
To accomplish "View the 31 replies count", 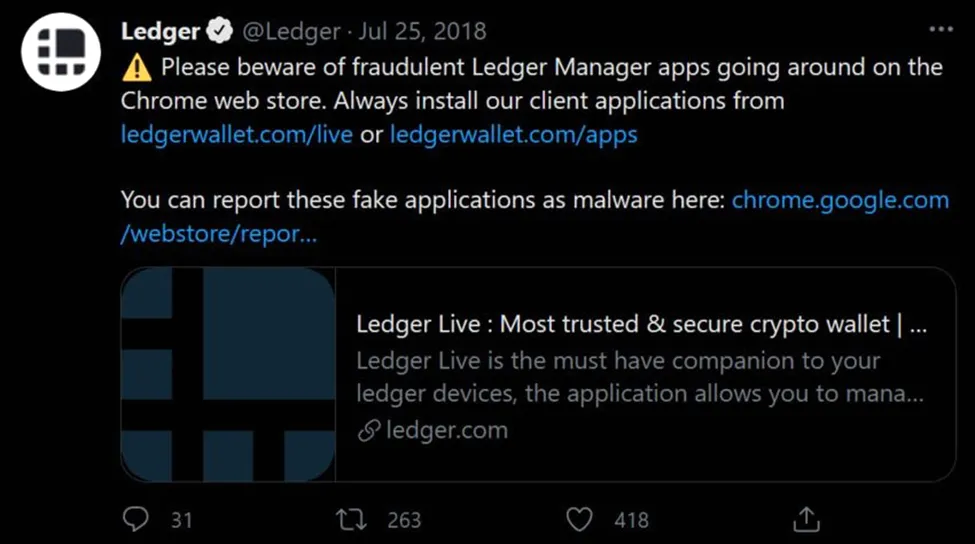I will (182, 520).
